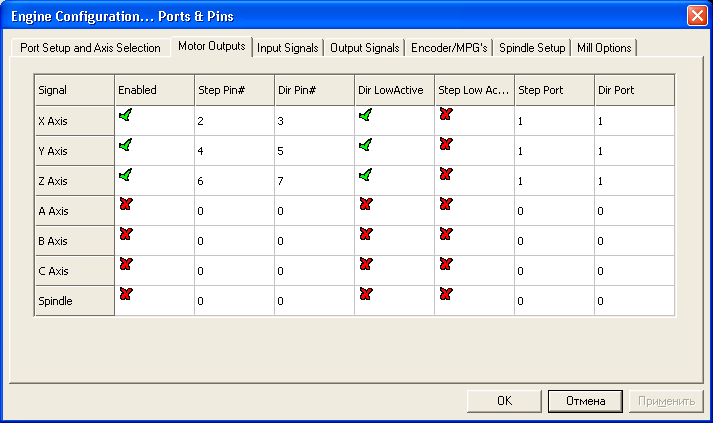Toggle the X Axis Enabled green checkmark
The image size is (715, 426).
tap(125, 115)
